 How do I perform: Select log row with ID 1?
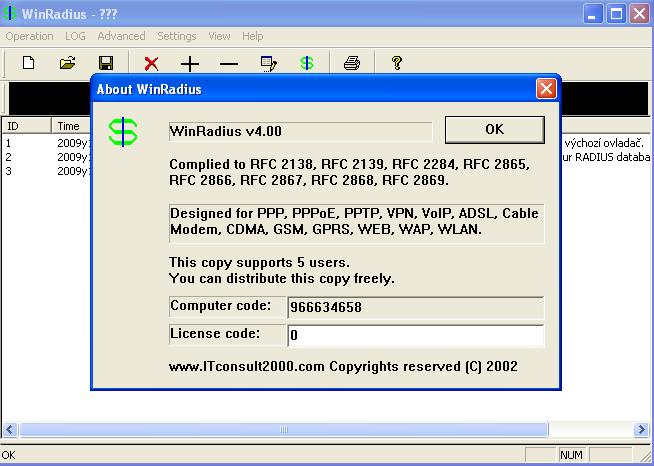(x=46, y=144)
